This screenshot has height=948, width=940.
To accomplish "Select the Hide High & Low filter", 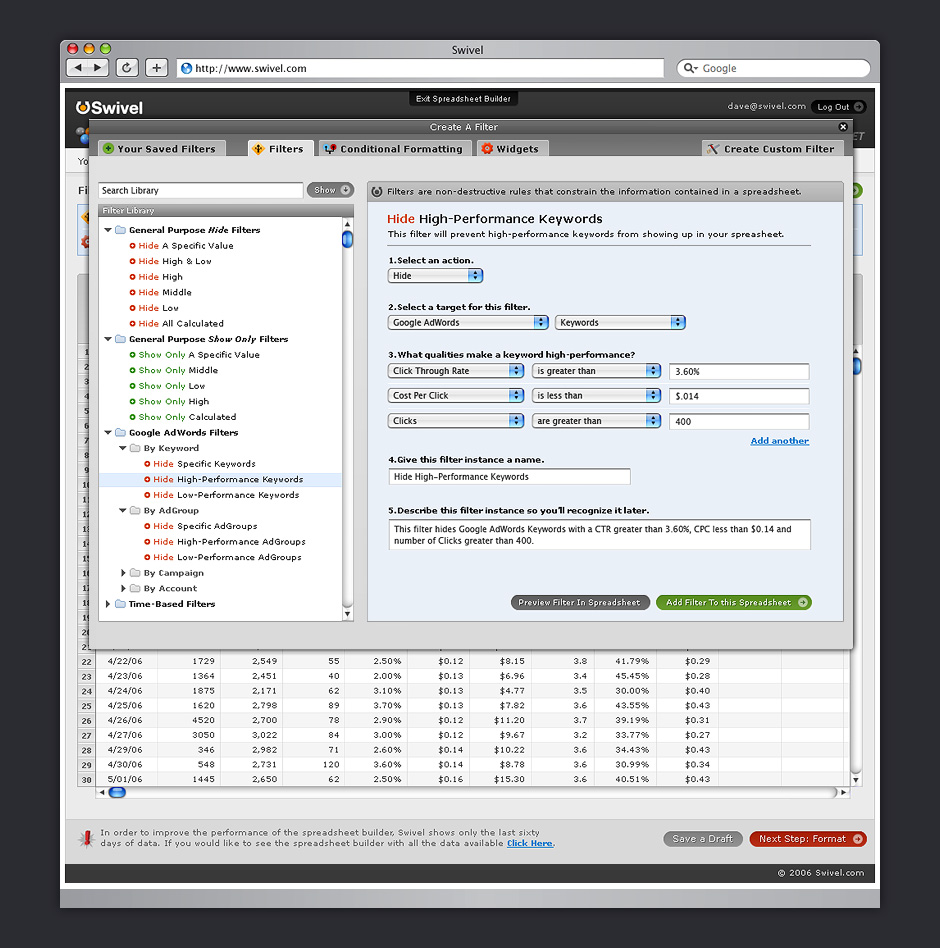I will coord(175,261).
